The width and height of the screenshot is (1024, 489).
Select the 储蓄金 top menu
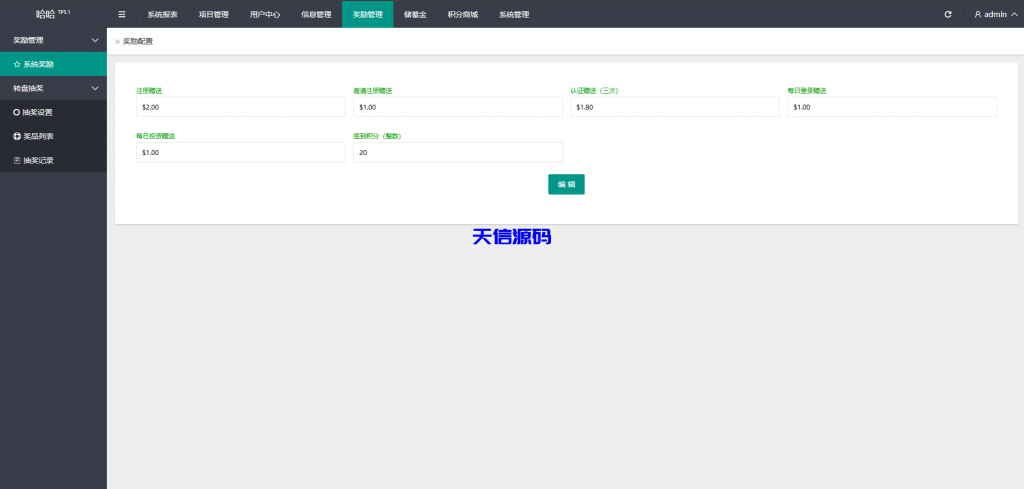pos(415,14)
